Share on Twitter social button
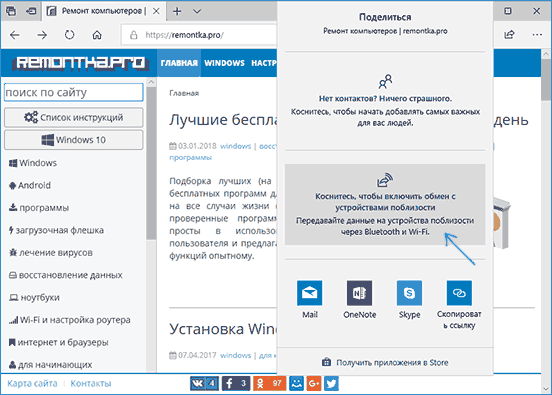Image resolution: width=552 pixels, height=395 pixels. [x=331, y=383]
